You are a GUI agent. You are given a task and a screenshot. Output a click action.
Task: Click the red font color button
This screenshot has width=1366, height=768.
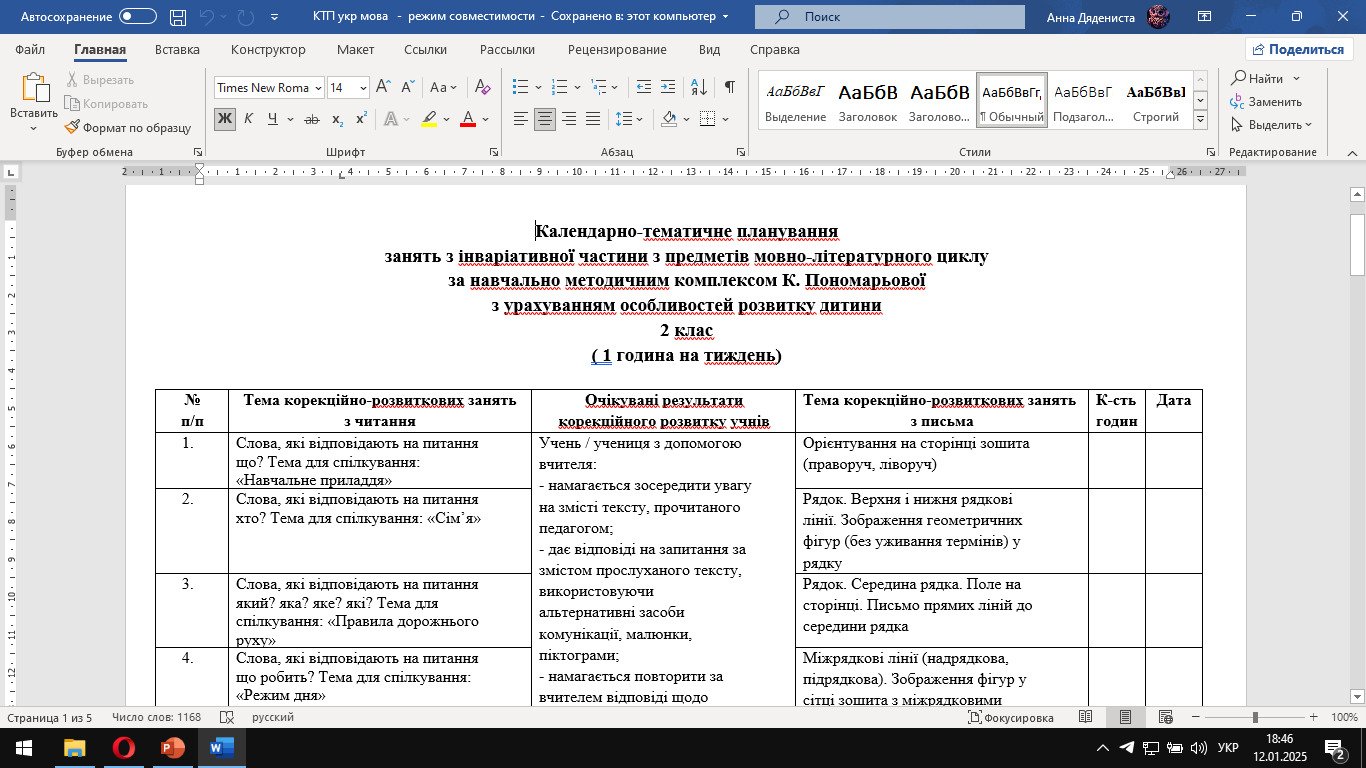click(x=467, y=119)
